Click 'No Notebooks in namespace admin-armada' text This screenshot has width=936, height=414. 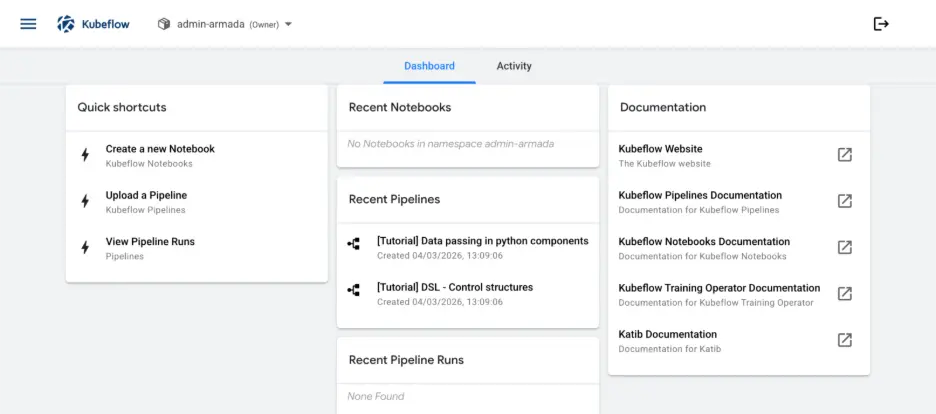click(451, 144)
